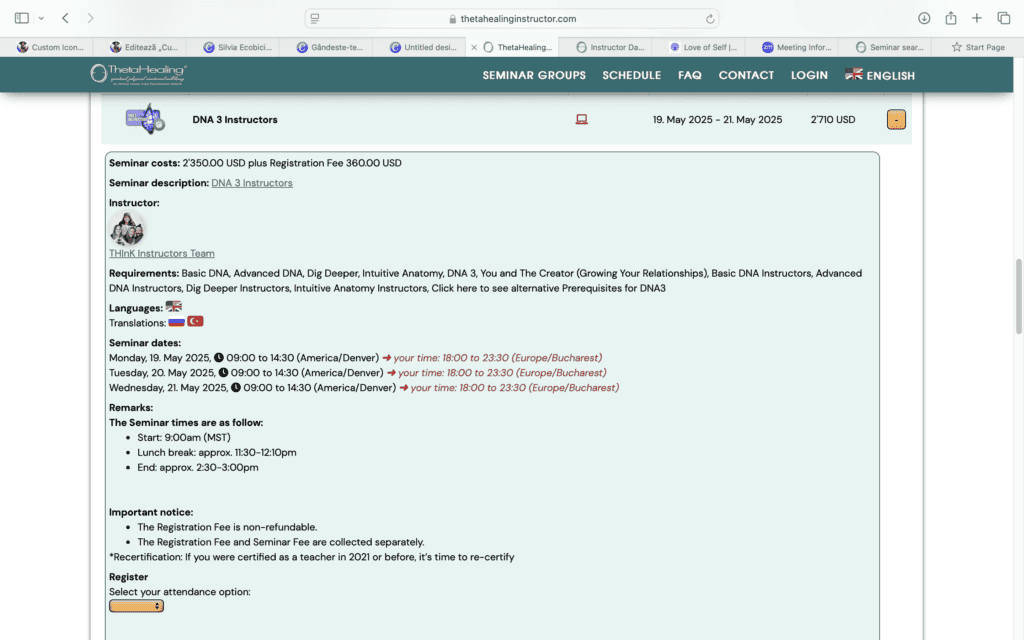Reload the page with the refresh icon
The width and height of the screenshot is (1024, 640).
[x=710, y=19]
